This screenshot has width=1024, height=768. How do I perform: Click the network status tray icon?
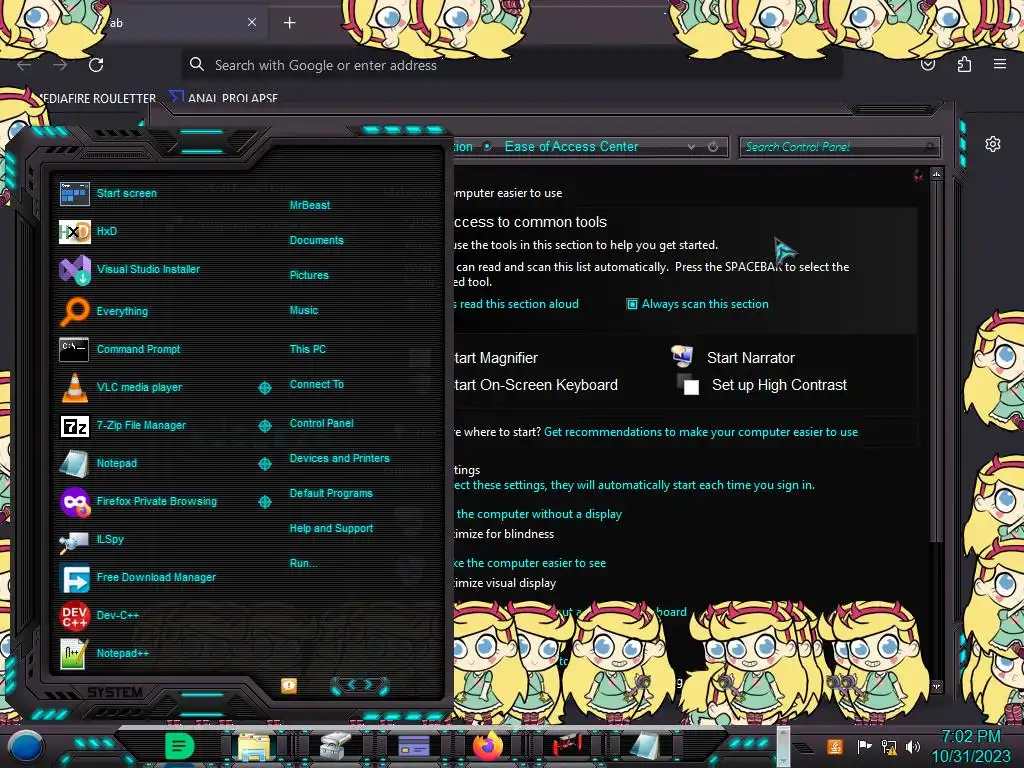coord(889,746)
